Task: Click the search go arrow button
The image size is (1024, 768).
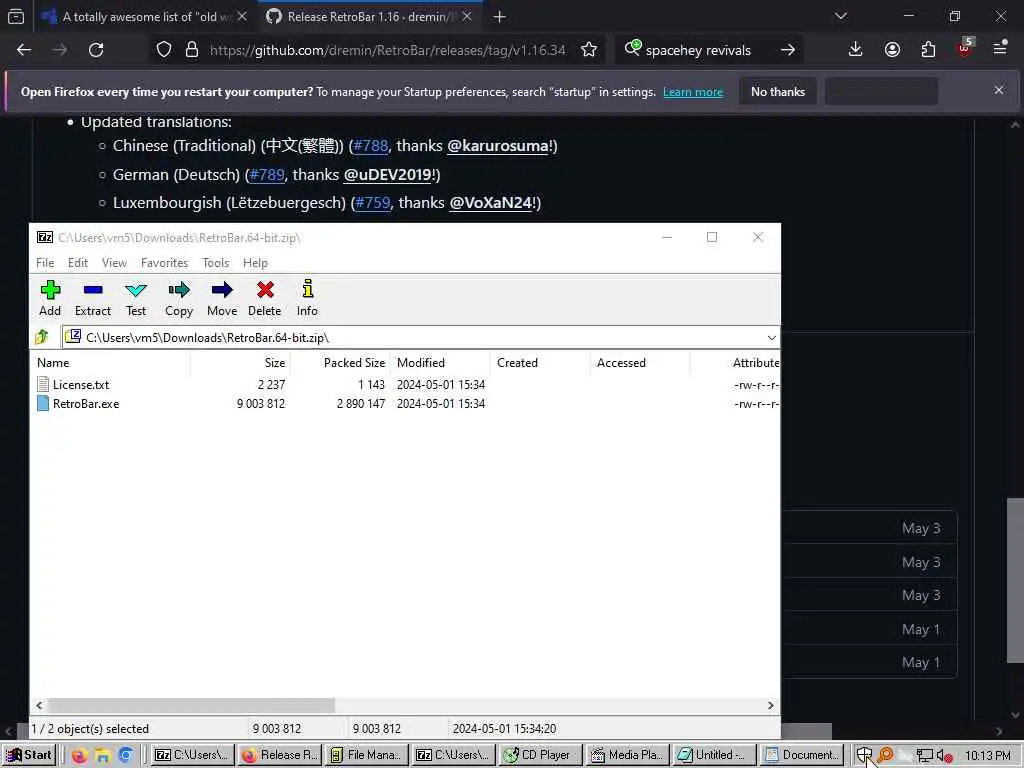Action: tap(788, 50)
